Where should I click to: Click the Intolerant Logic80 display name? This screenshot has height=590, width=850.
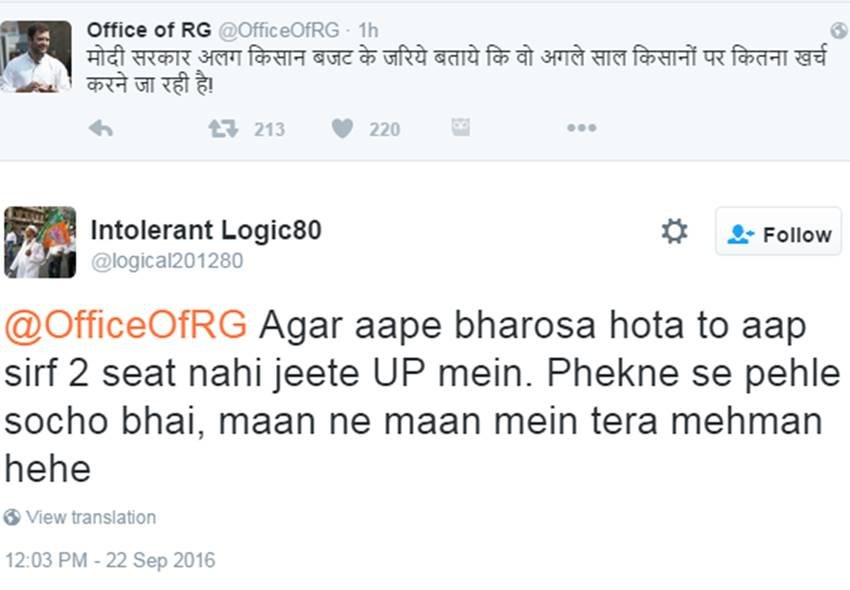206,230
